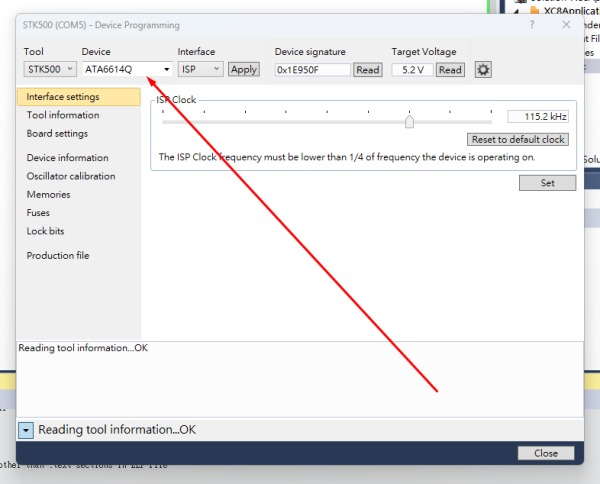The width and height of the screenshot is (600, 484).
Task: Click the Close button at bottom
Action: [x=546, y=453]
